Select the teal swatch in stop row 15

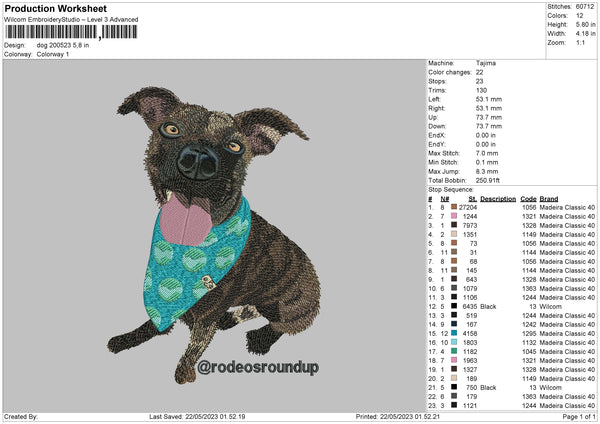coord(454,333)
